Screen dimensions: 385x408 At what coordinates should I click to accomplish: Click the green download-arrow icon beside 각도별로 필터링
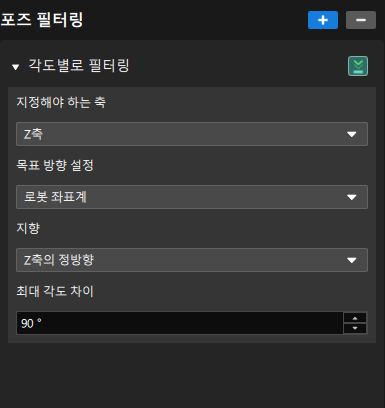click(358, 66)
